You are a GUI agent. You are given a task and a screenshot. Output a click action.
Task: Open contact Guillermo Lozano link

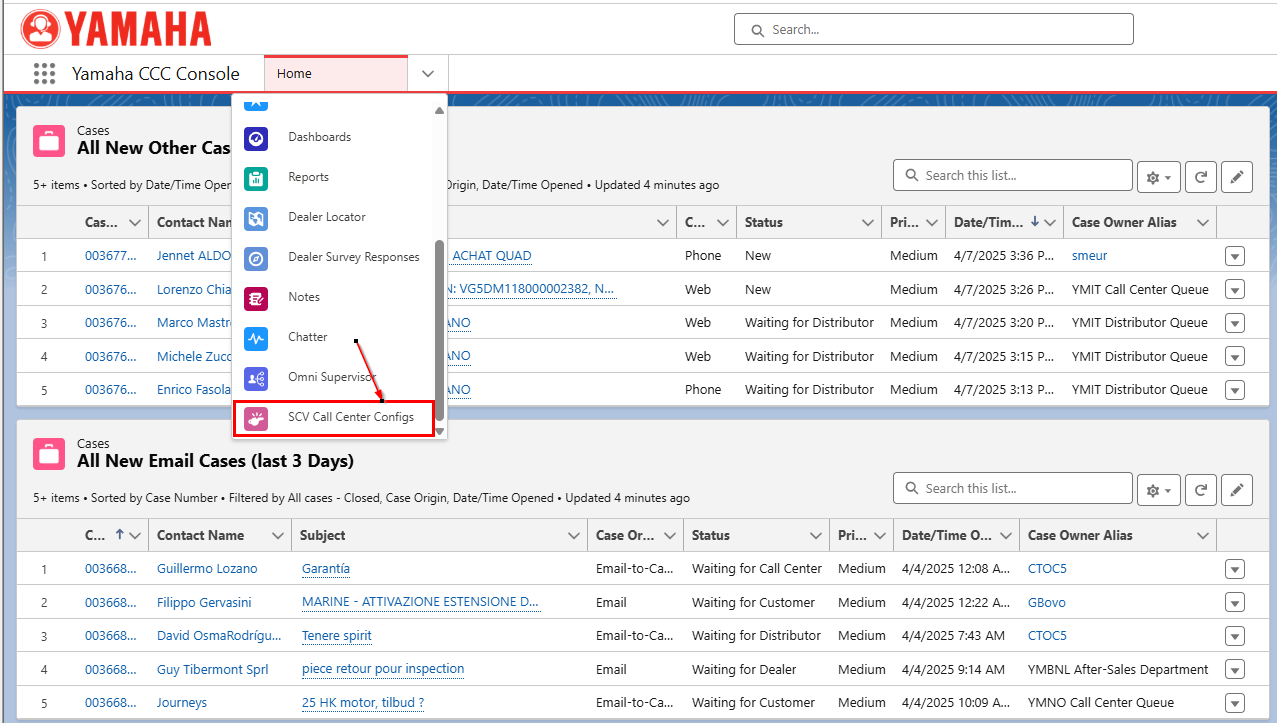207,568
